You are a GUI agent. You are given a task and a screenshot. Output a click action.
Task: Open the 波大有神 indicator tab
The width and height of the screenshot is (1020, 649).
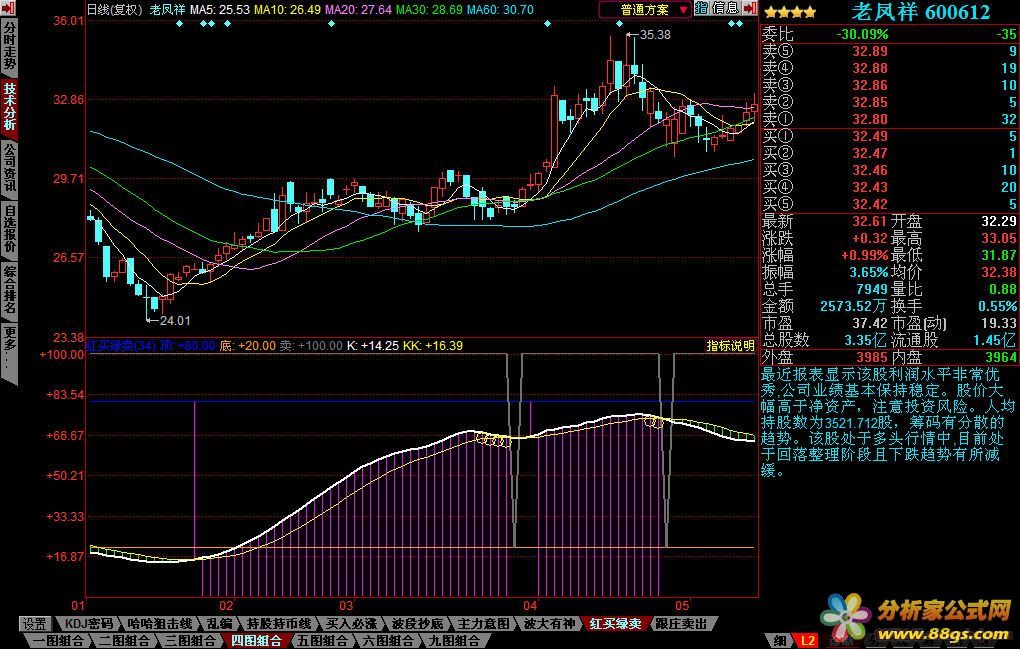tap(550, 624)
